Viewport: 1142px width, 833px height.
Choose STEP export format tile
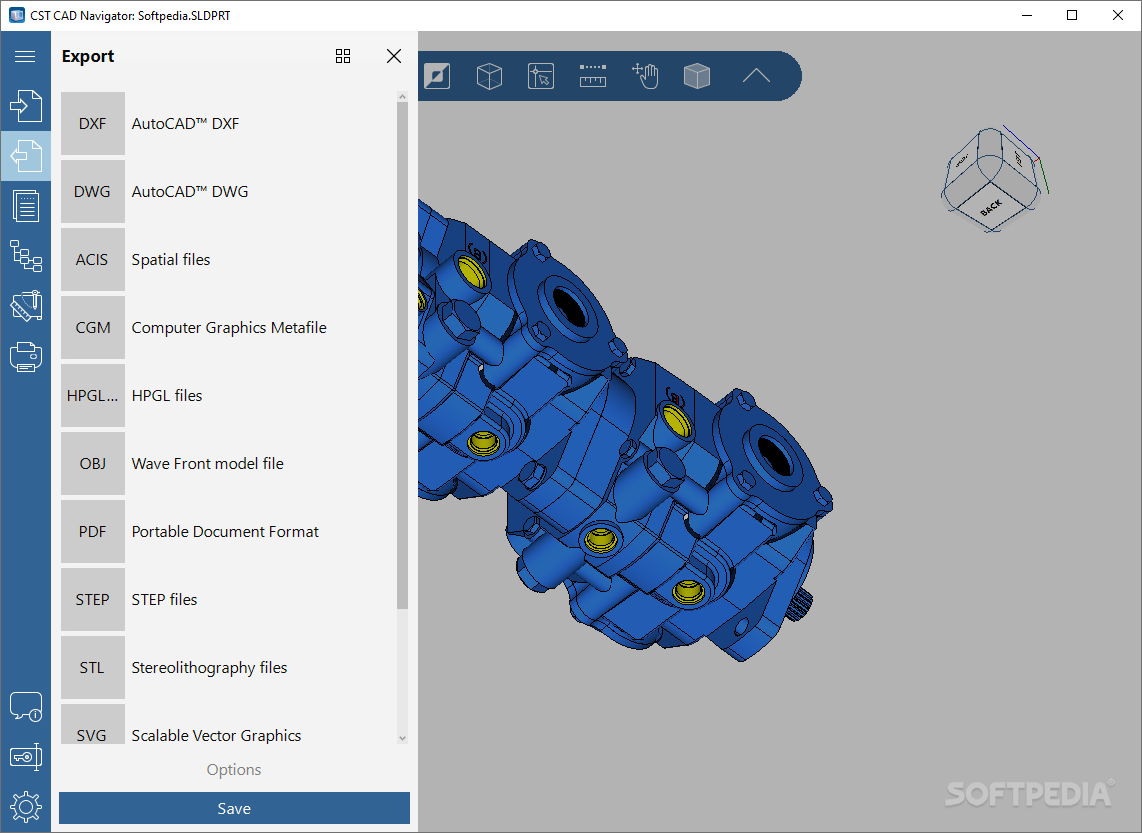click(92, 599)
